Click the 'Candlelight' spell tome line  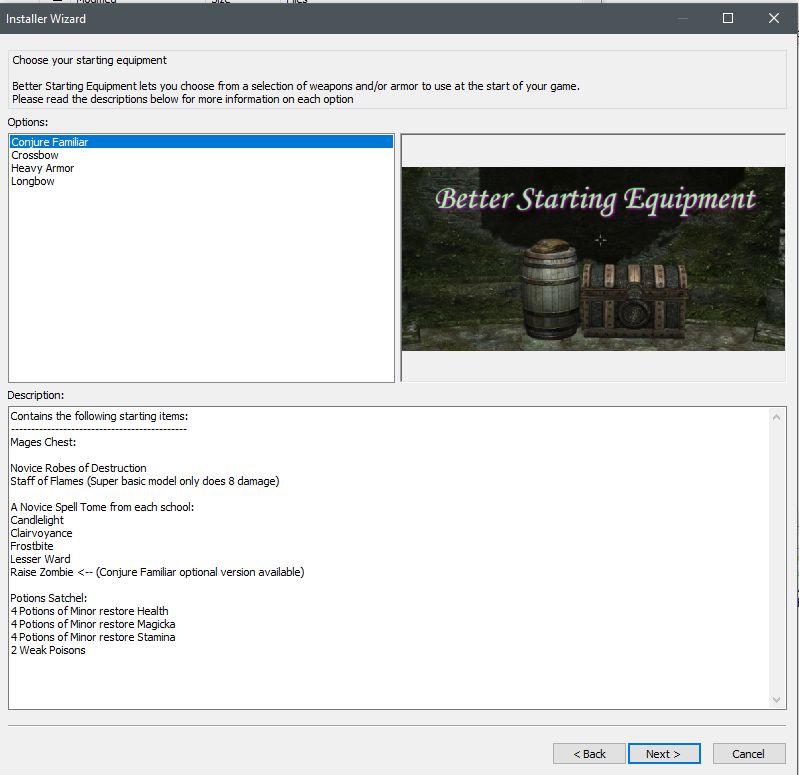(x=37, y=520)
